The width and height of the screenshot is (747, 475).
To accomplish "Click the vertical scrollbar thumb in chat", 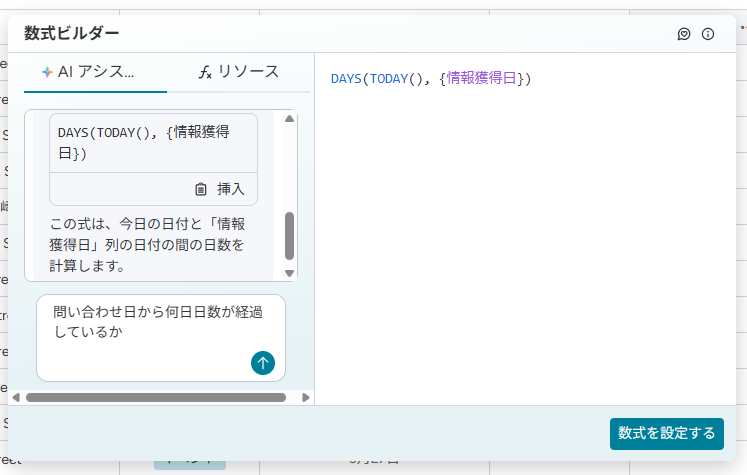I will (x=290, y=235).
